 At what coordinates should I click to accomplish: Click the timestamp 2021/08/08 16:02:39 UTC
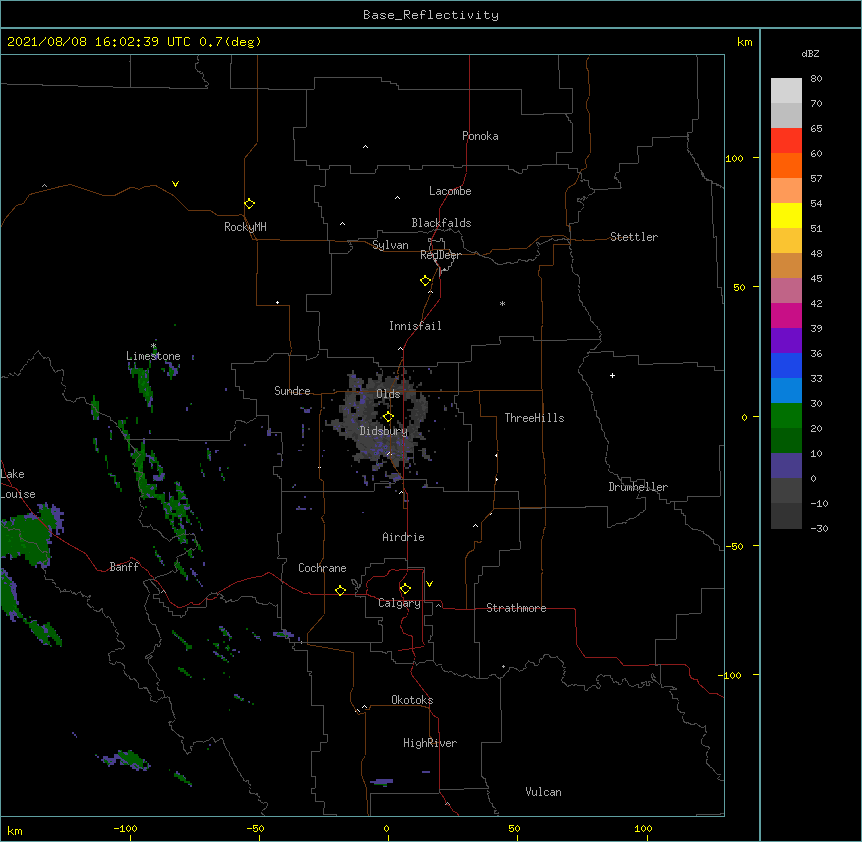pyautogui.click(x=98, y=42)
